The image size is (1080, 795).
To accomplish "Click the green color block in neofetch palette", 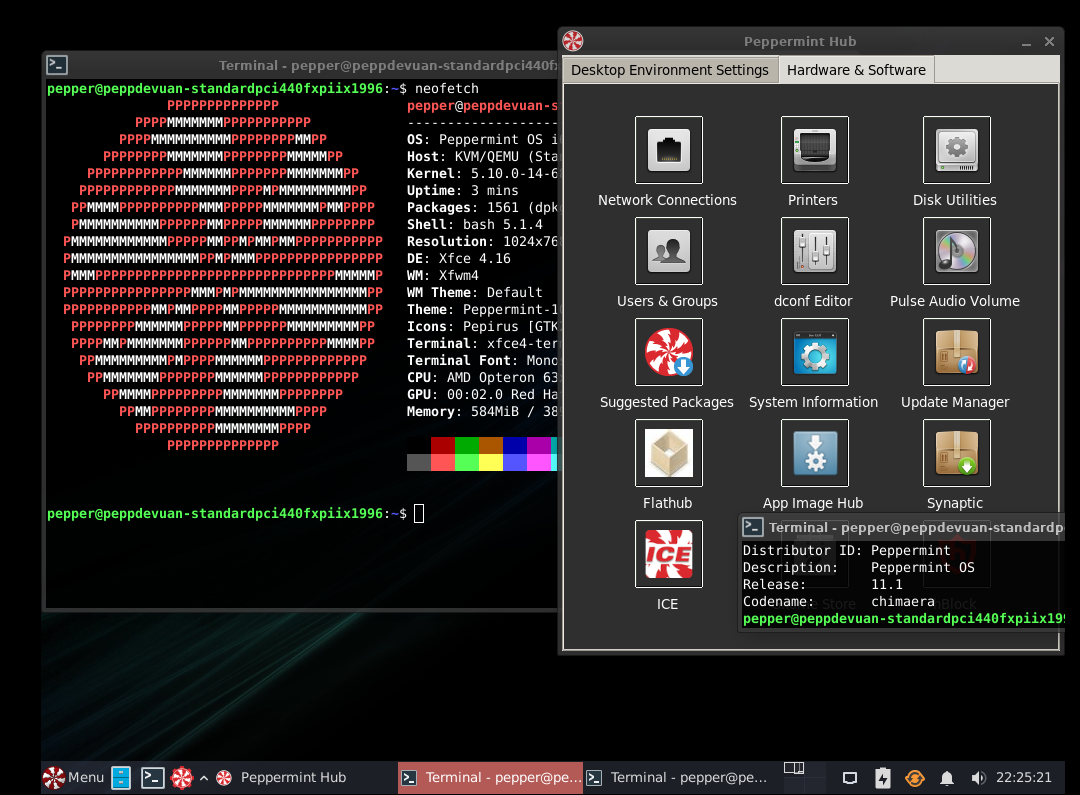I will coord(466,445).
